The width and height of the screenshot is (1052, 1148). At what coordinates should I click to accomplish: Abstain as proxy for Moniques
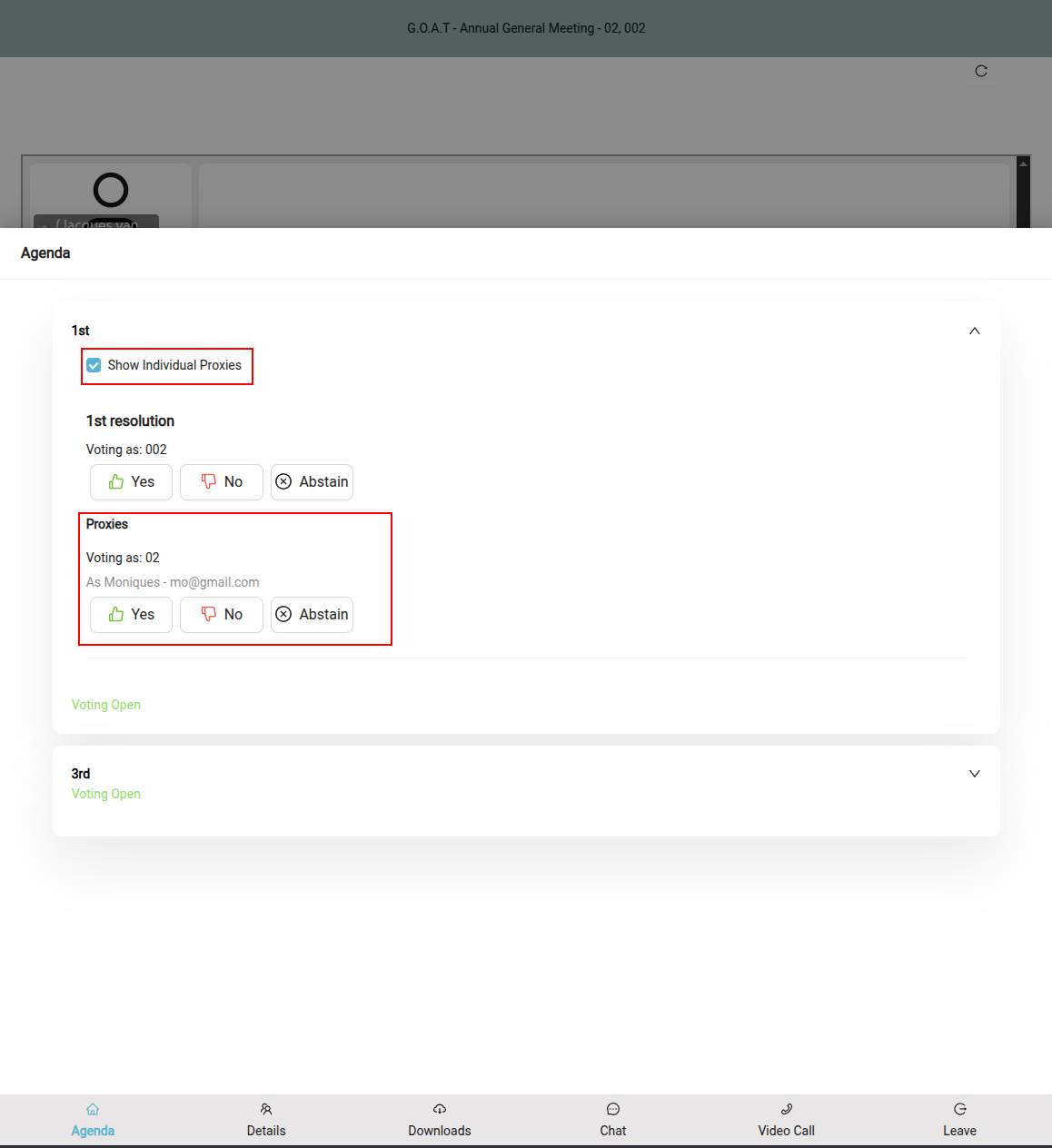pos(312,615)
